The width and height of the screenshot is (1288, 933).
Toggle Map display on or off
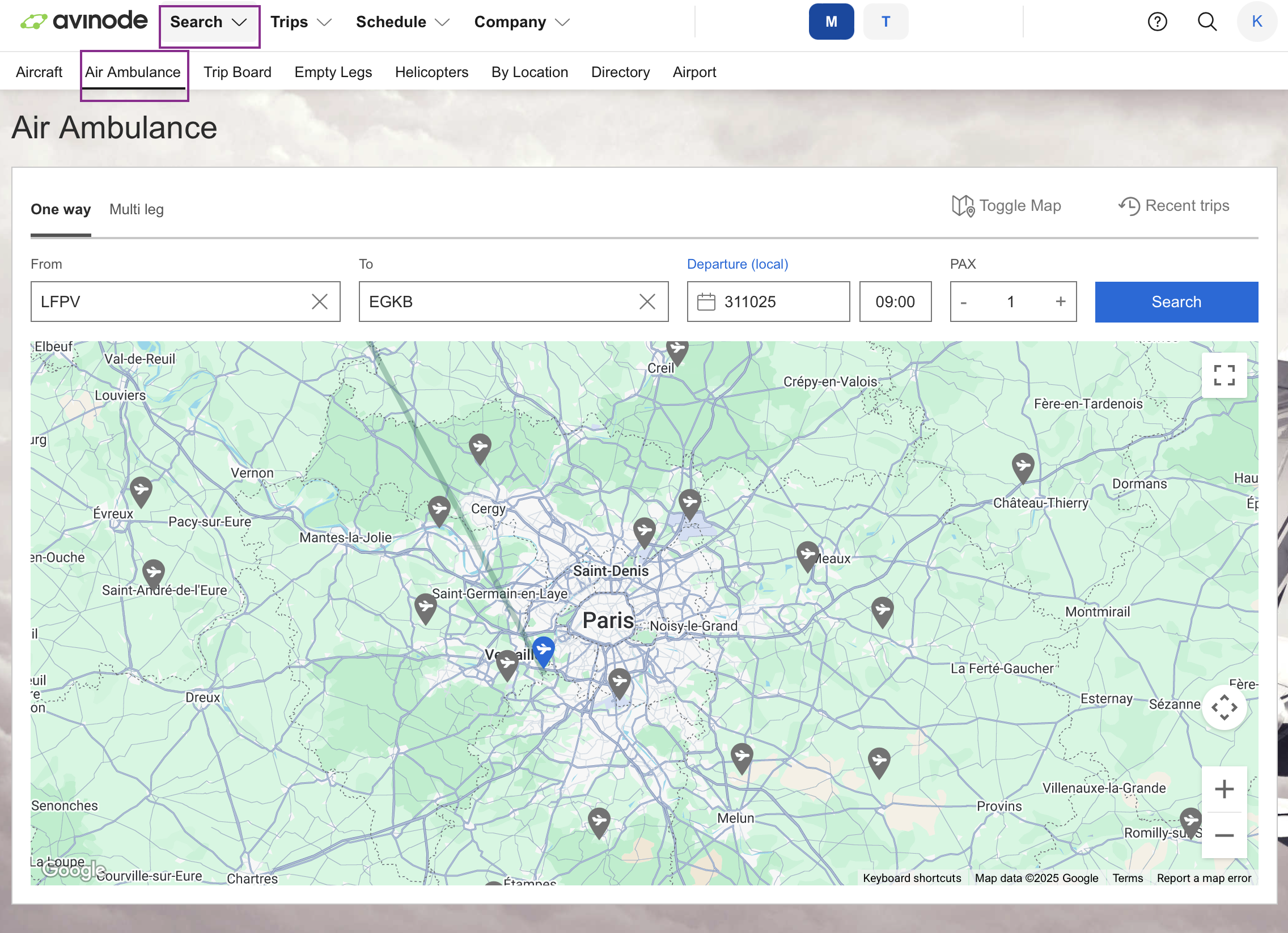1006,206
